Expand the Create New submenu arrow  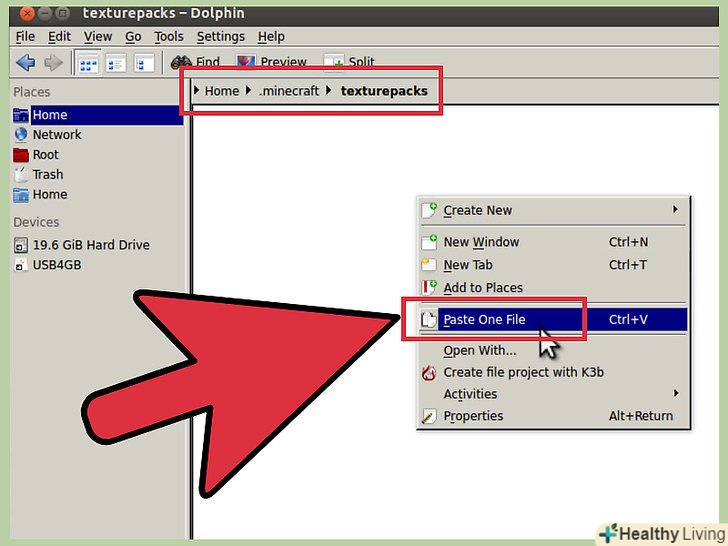tap(676, 210)
